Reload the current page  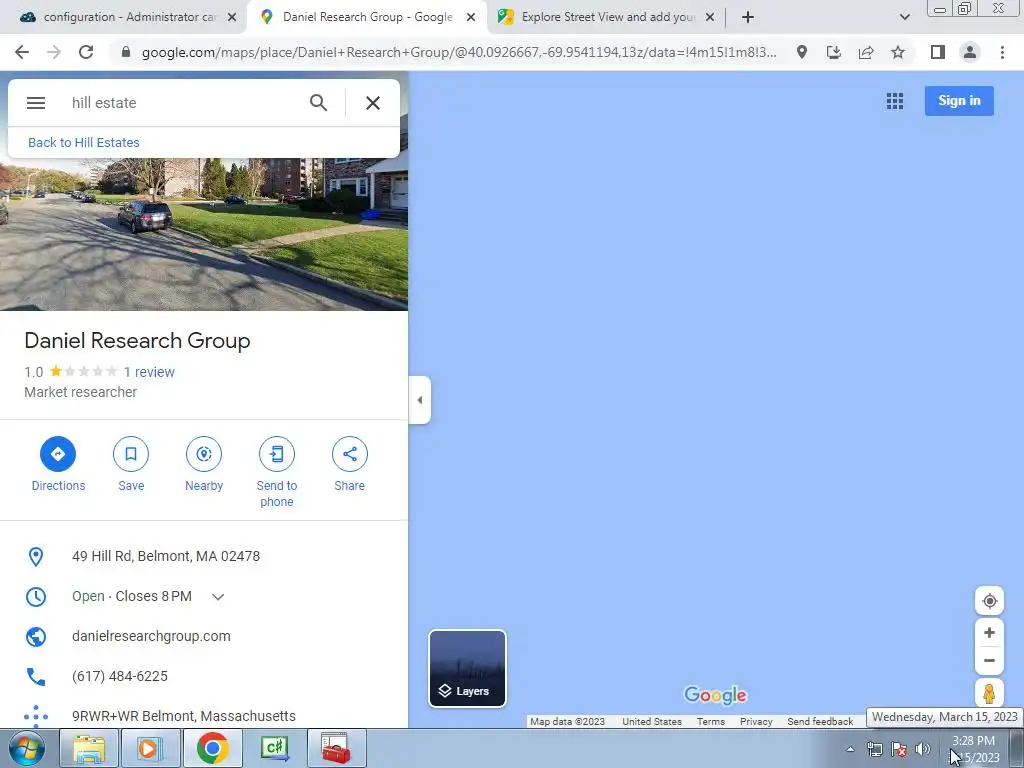86,52
